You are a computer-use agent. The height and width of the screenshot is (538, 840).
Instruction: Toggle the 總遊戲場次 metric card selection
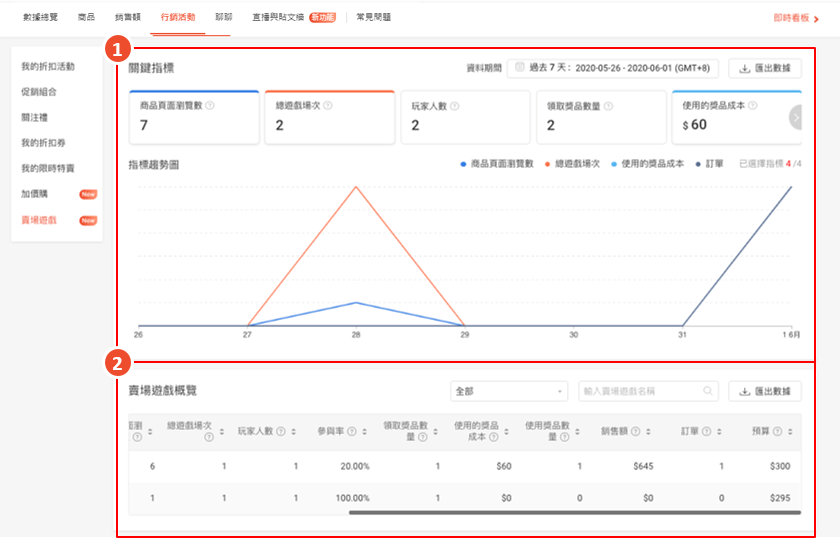point(329,117)
